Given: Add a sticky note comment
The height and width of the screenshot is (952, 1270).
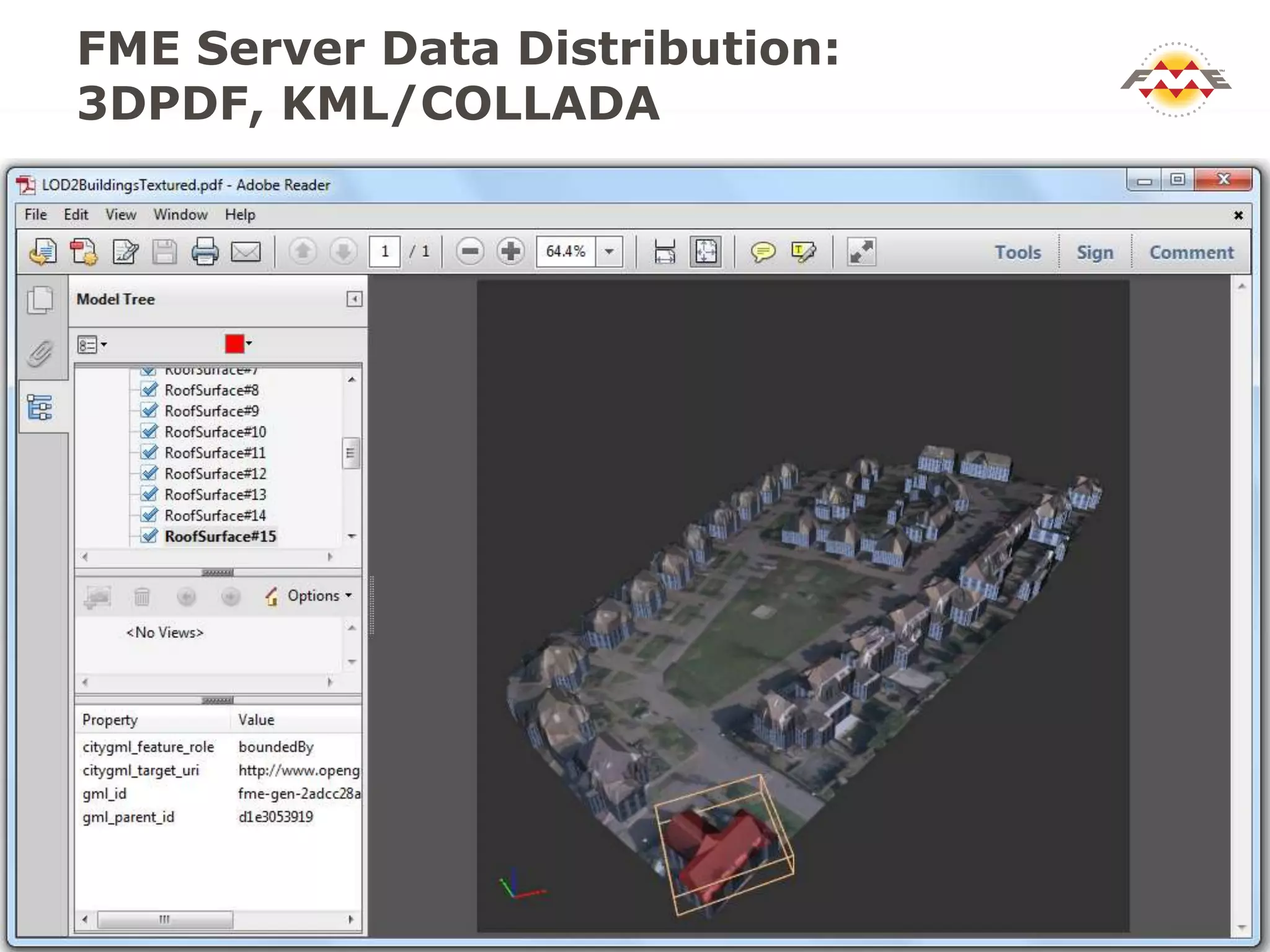Looking at the screenshot, I should (763, 252).
